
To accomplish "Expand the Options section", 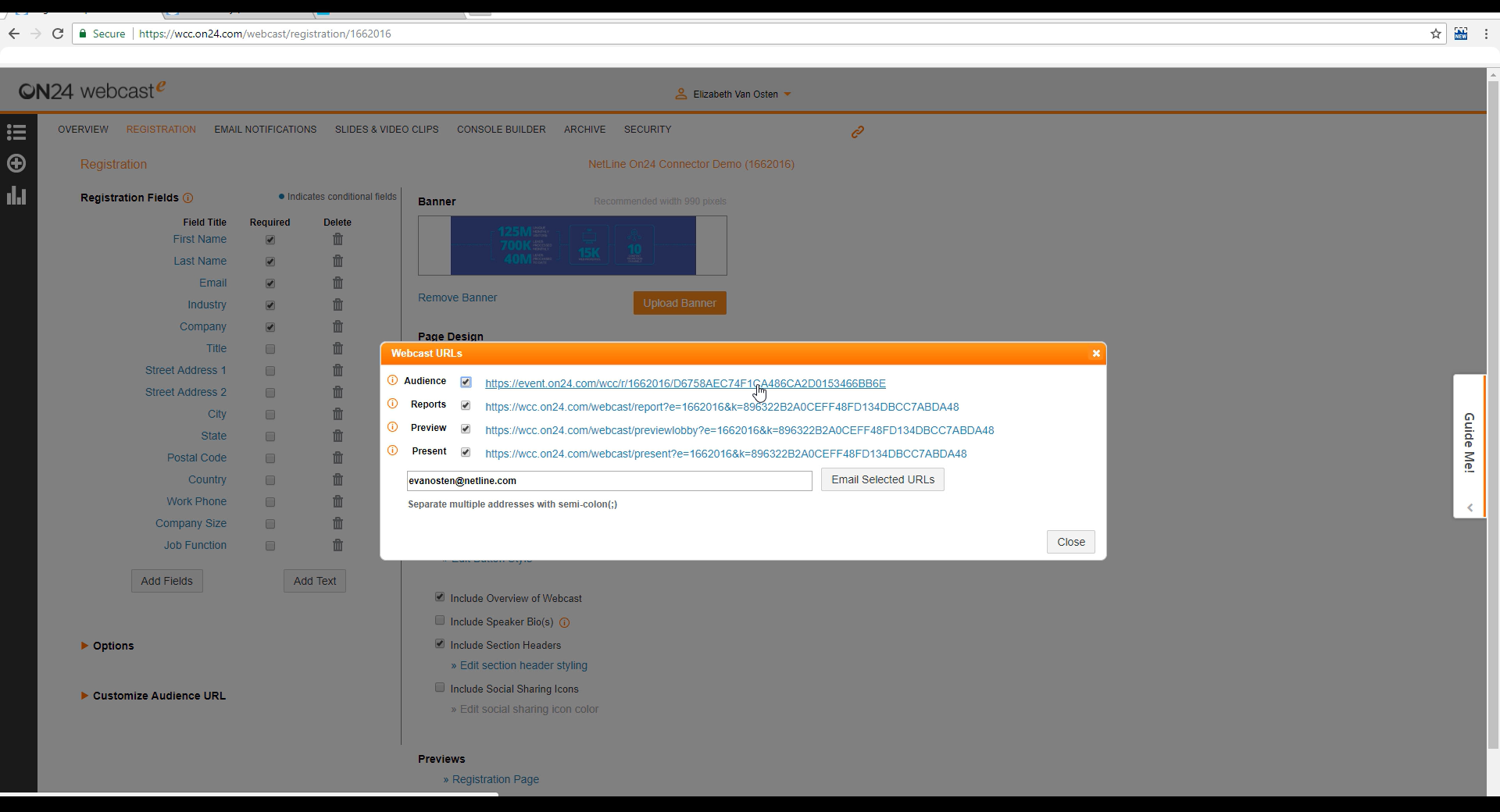I will click(107, 646).
